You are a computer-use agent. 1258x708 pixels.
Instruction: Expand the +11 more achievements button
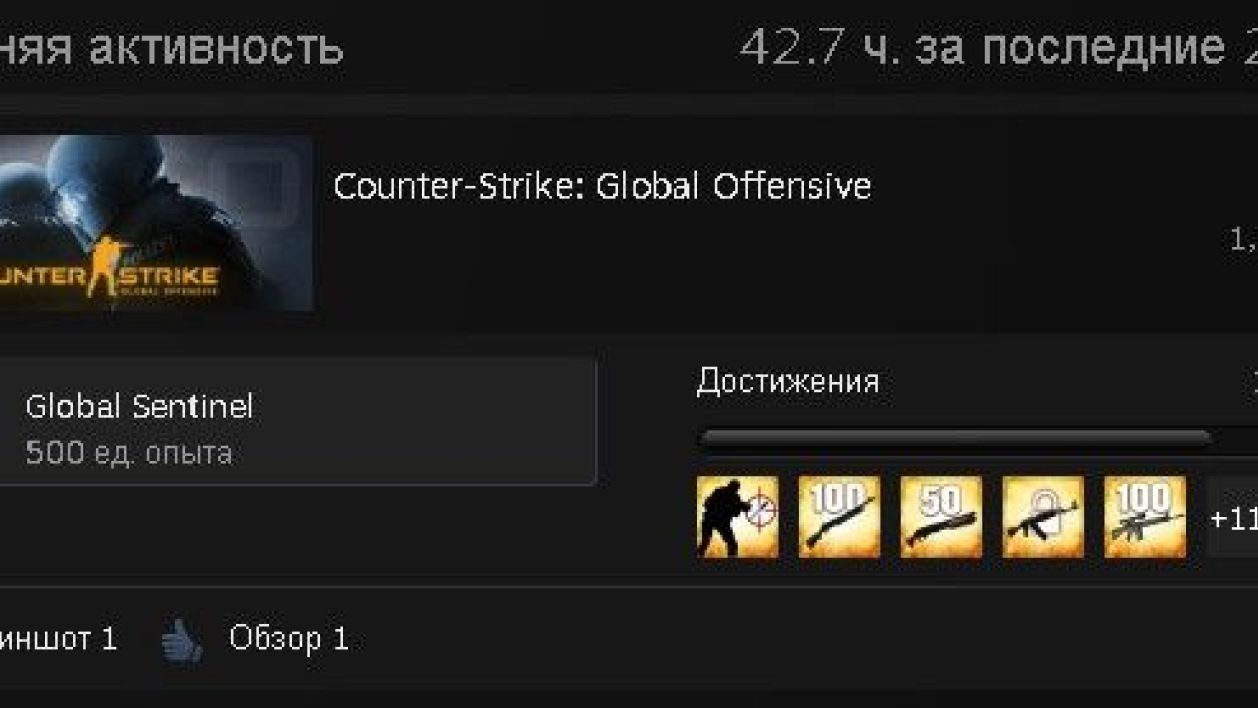(1232, 517)
